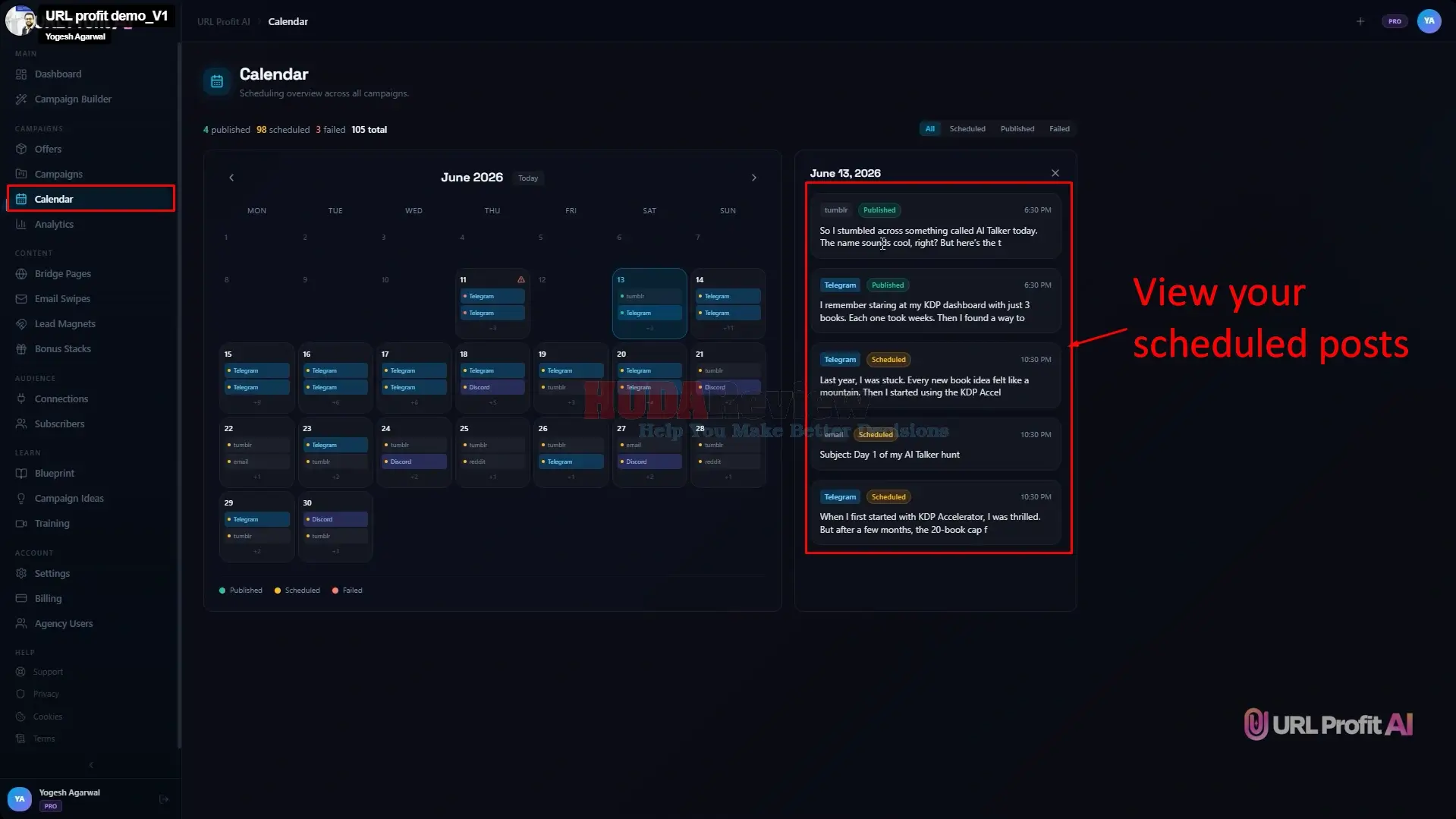Click the Yogesh Agarwal profile name at bottom
Image resolution: width=1456 pixels, height=819 pixels.
tap(69, 792)
